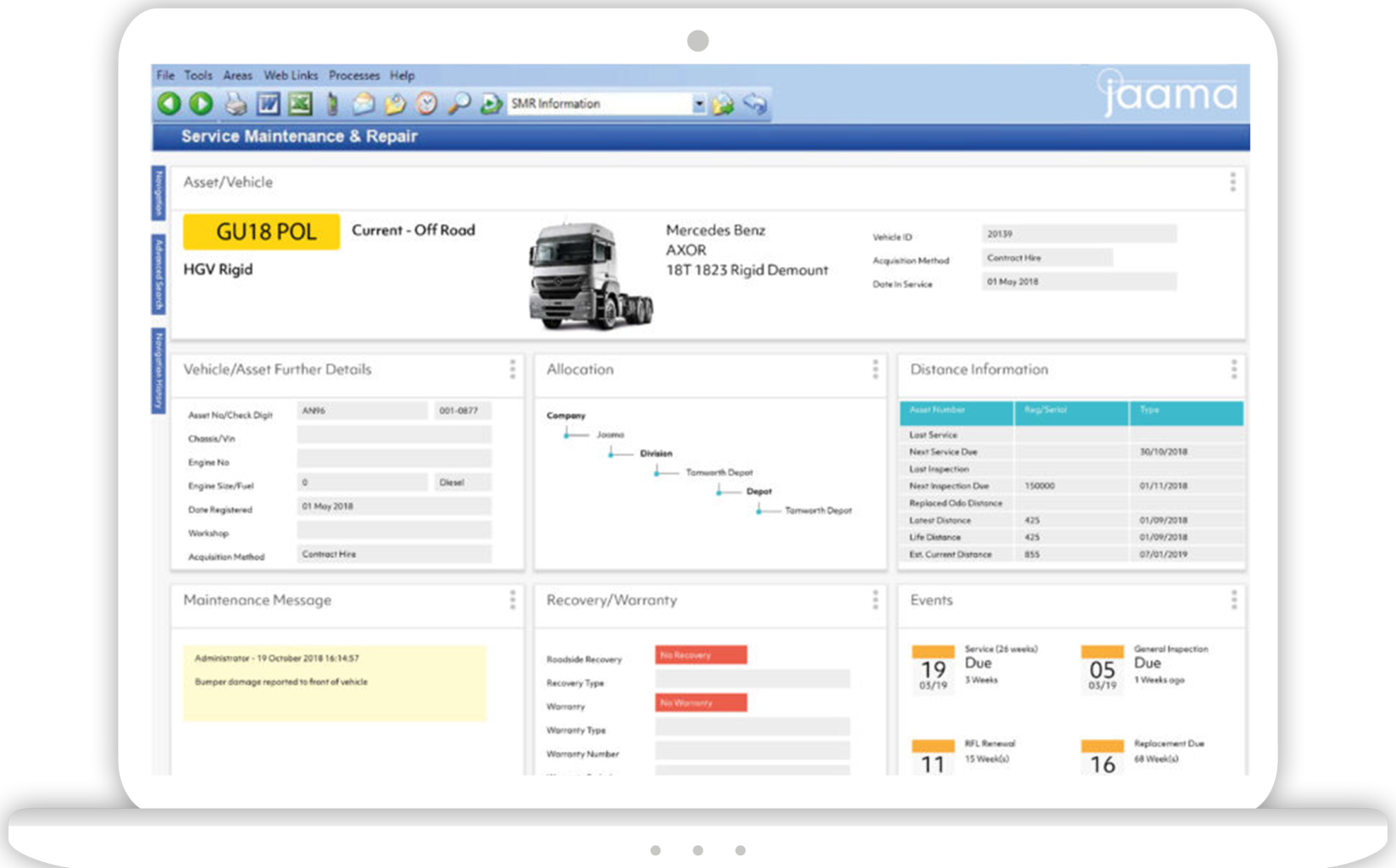The height and width of the screenshot is (868, 1396).
Task: Click the Est. Current Distance row
Action: pos(1071,554)
